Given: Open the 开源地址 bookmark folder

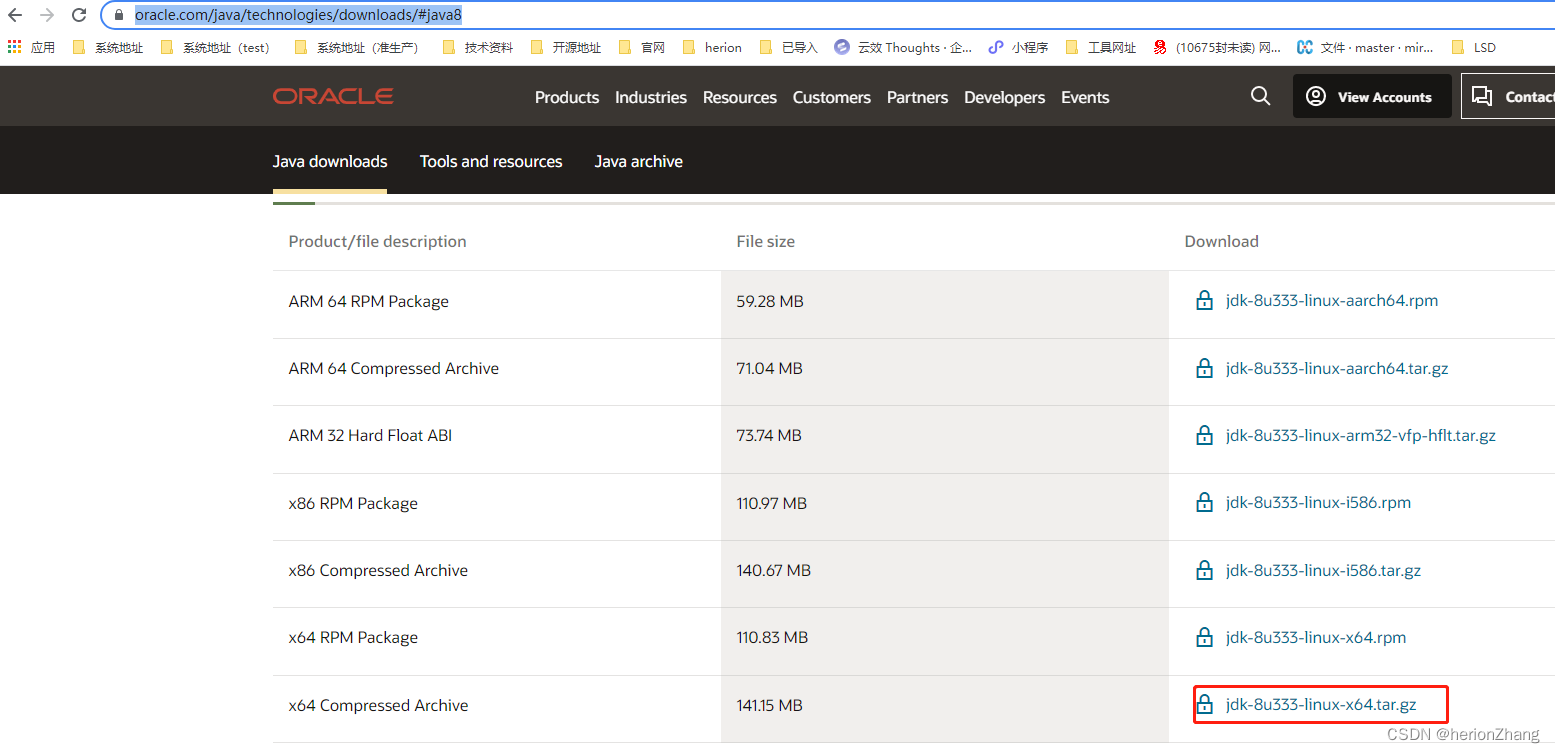Looking at the screenshot, I should [x=566, y=47].
